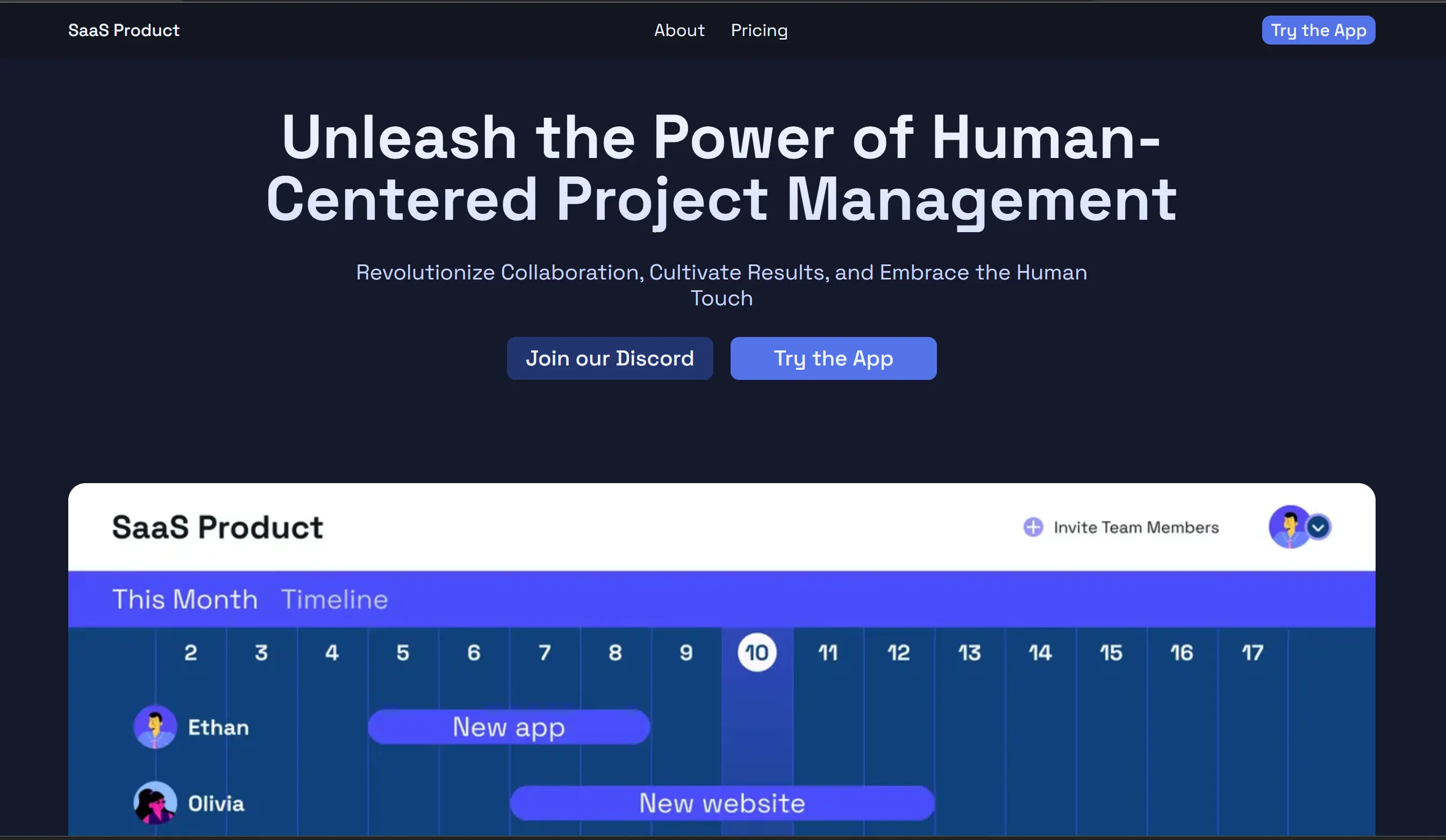Screen dimensions: 1446x840
Task: Go to SaaS Product home logo link
Action: click(x=124, y=31)
